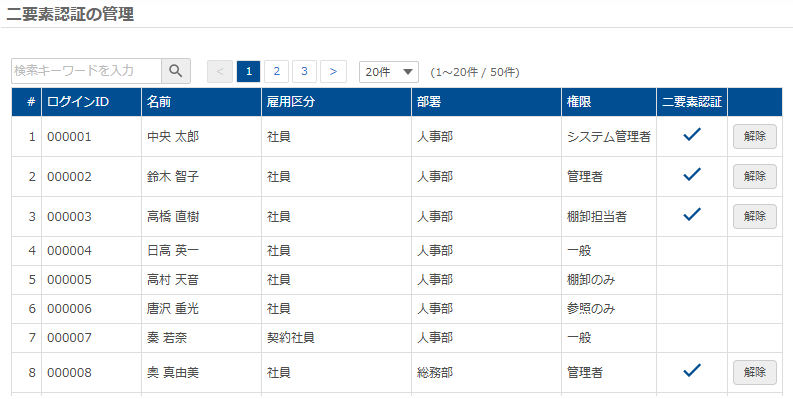Screen dimensions: 793x399
Task: Click 契約社員 in 秦 若奈 row
Action: 291,338
